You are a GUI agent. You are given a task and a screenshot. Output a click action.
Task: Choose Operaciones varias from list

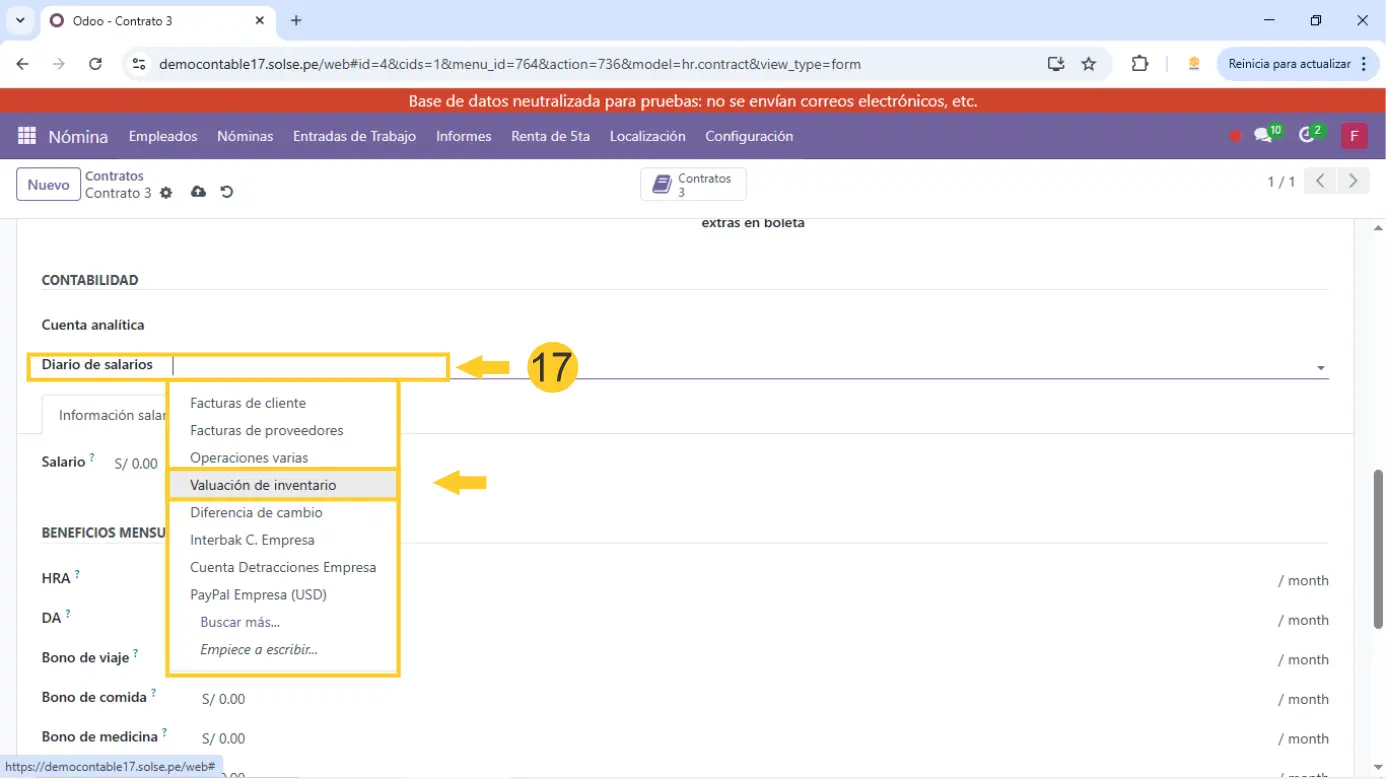(249, 458)
